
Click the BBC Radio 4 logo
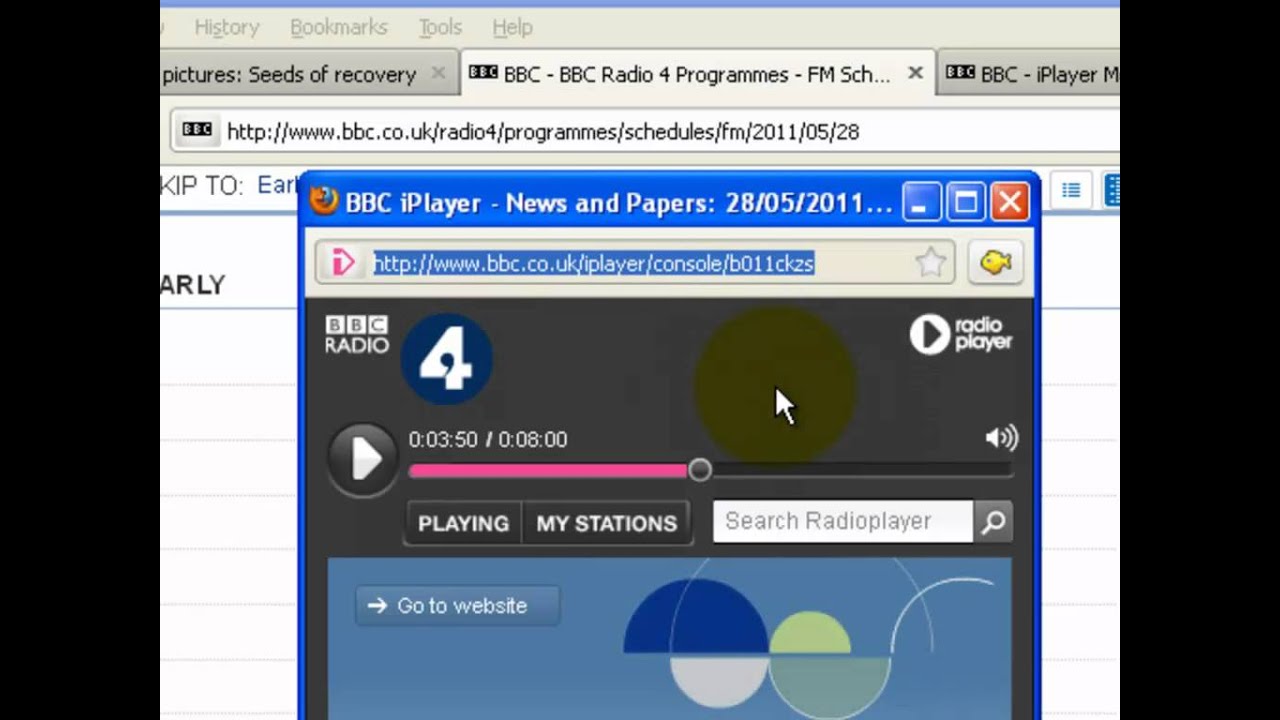[x=447, y=359]
